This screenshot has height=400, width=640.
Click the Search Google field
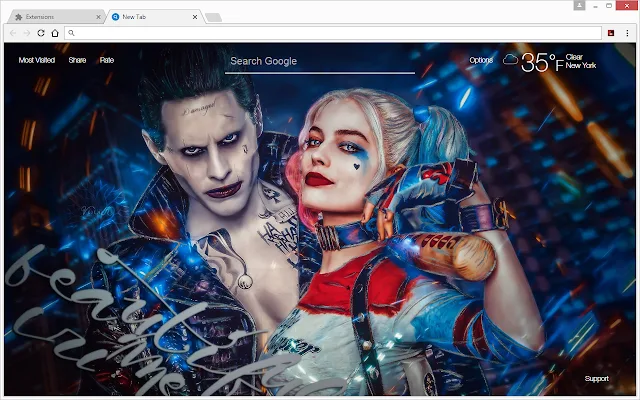coord(320,62)
